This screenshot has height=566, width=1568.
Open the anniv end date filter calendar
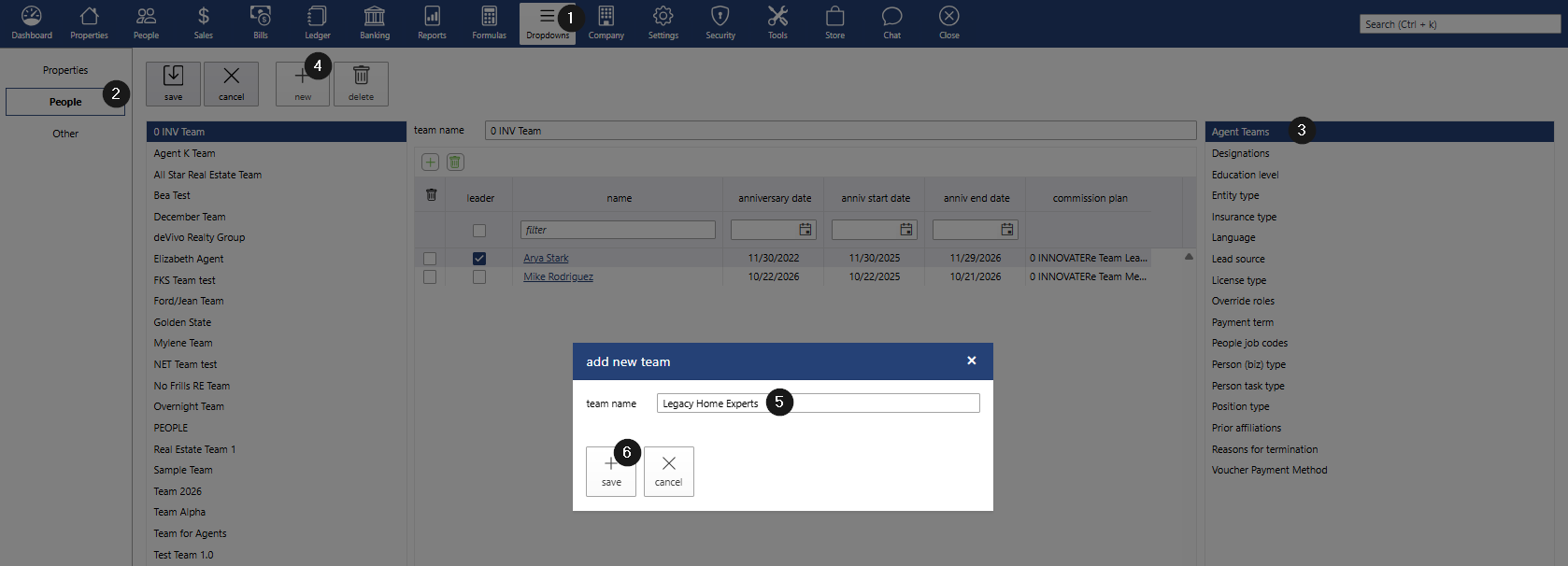[x=1007, y=230]
